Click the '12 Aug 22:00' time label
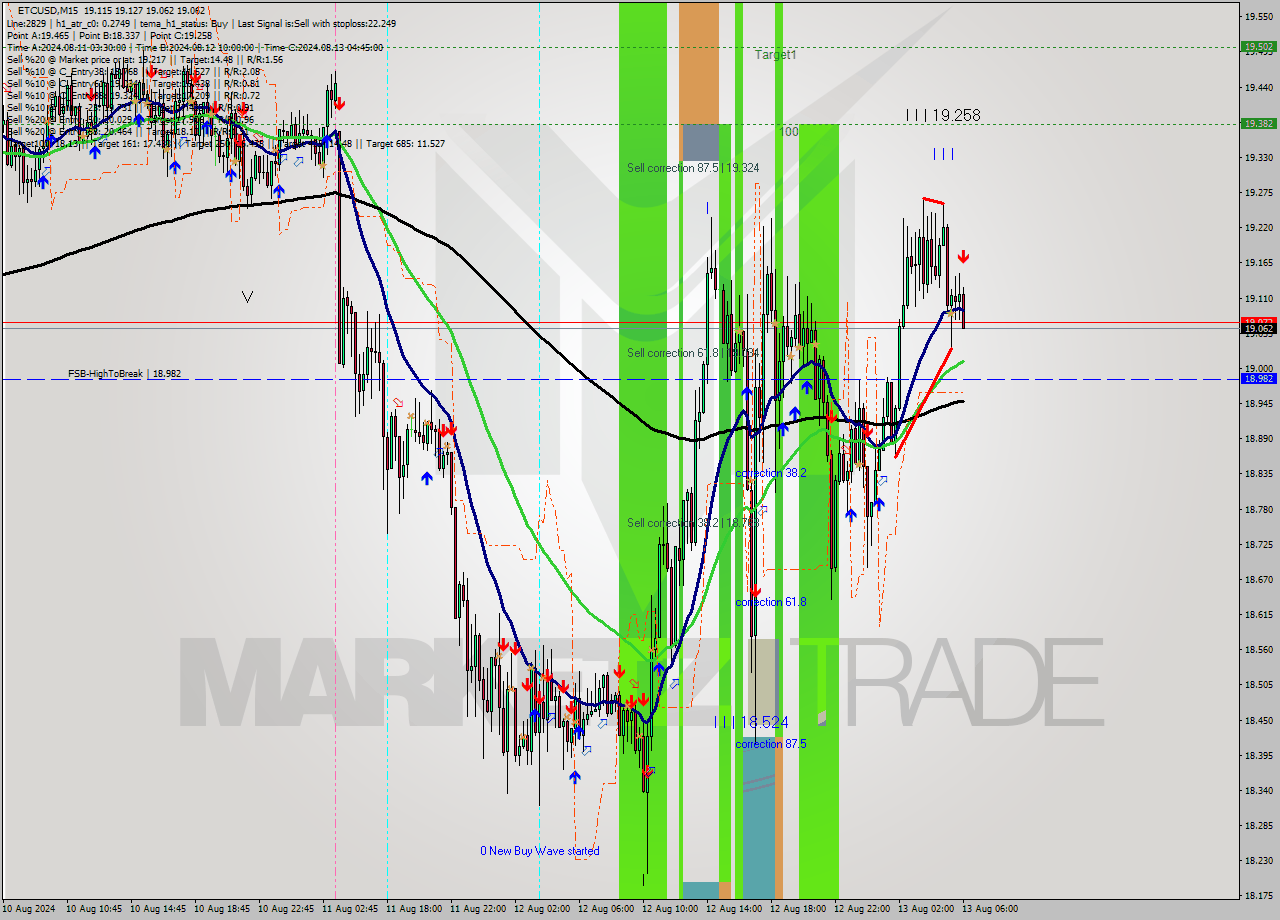The height and width of the screenshot is (920, 1280). [862, 909]
